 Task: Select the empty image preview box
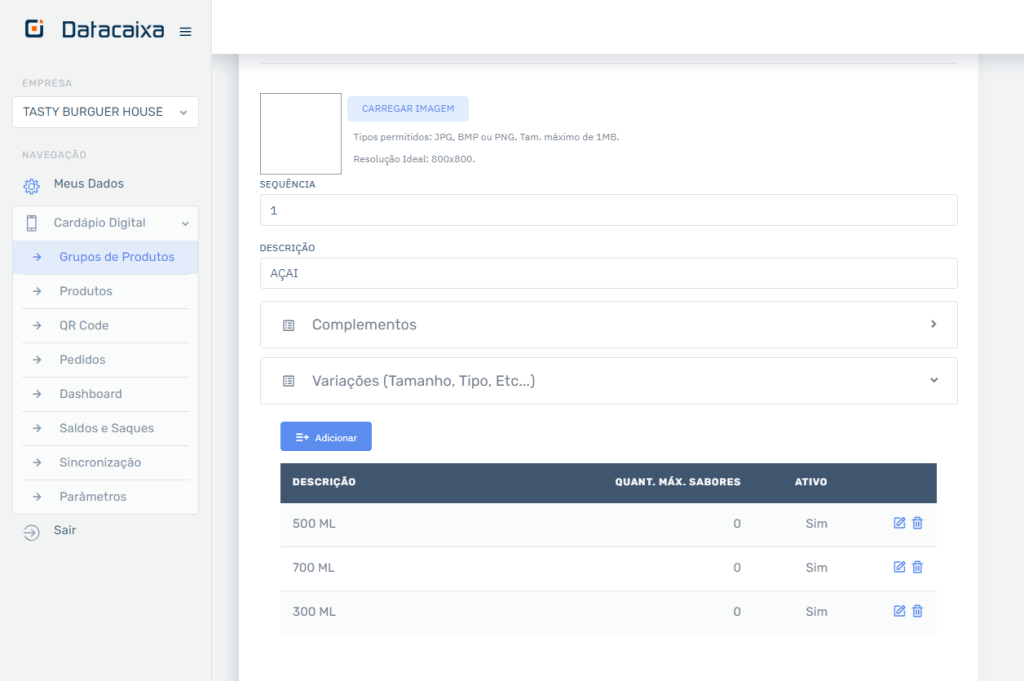click(x=300, y=134)
